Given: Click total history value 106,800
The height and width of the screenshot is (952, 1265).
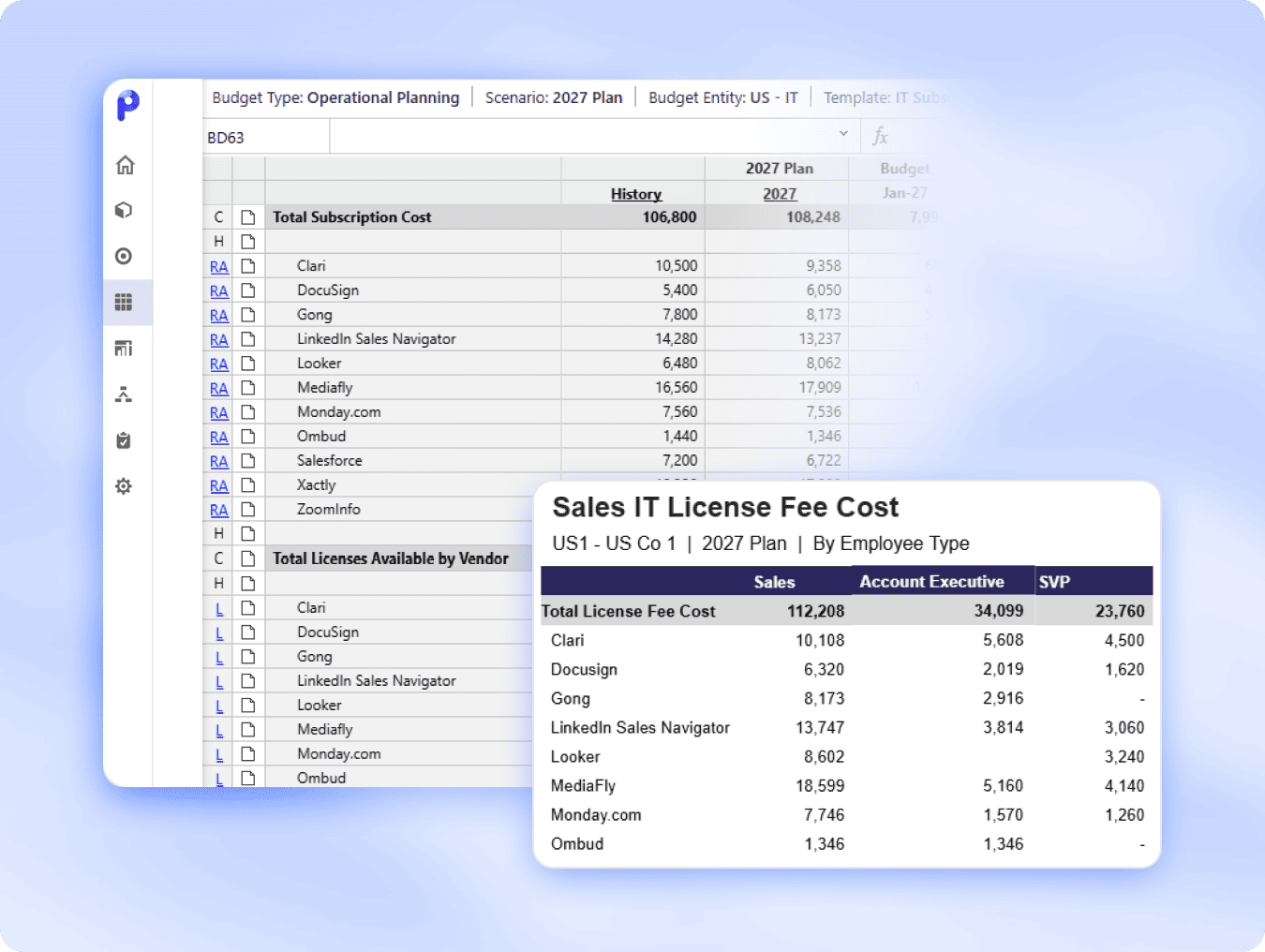Looking at the screenshot, I should (x=669, y=217).
